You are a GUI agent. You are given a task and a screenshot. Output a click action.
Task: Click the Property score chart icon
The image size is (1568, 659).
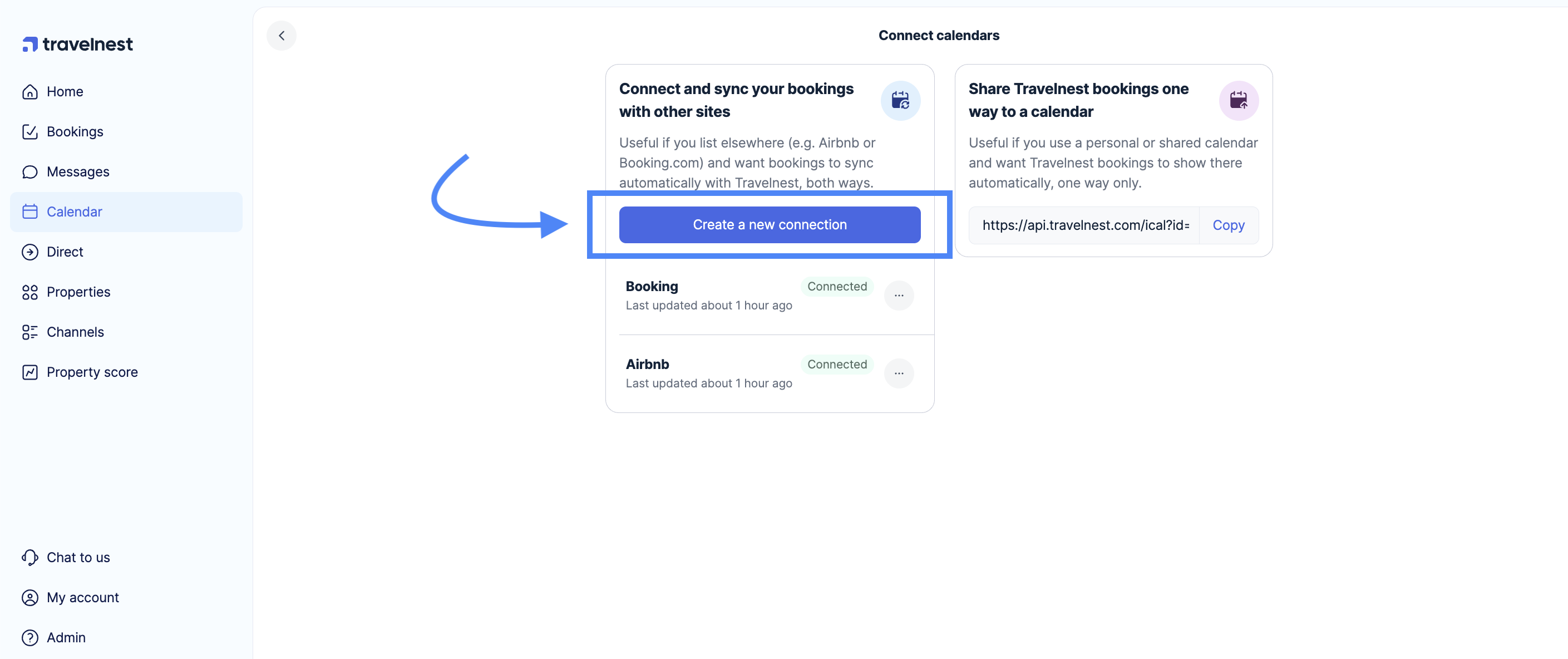click(x=31, y=372)
